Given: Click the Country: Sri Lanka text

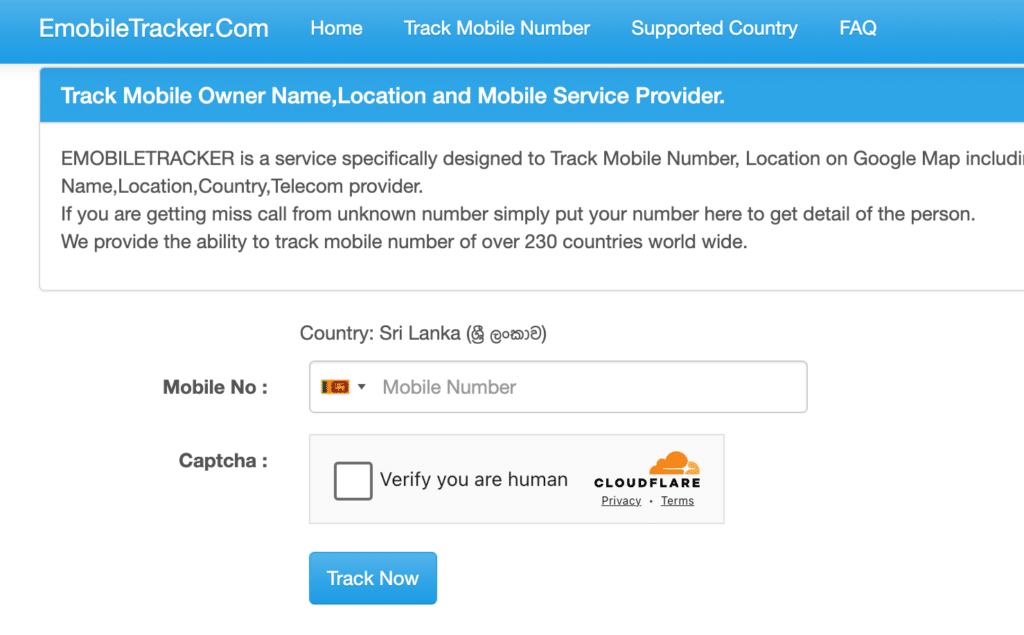Looking at the screenshot, I should pos(423,334).
